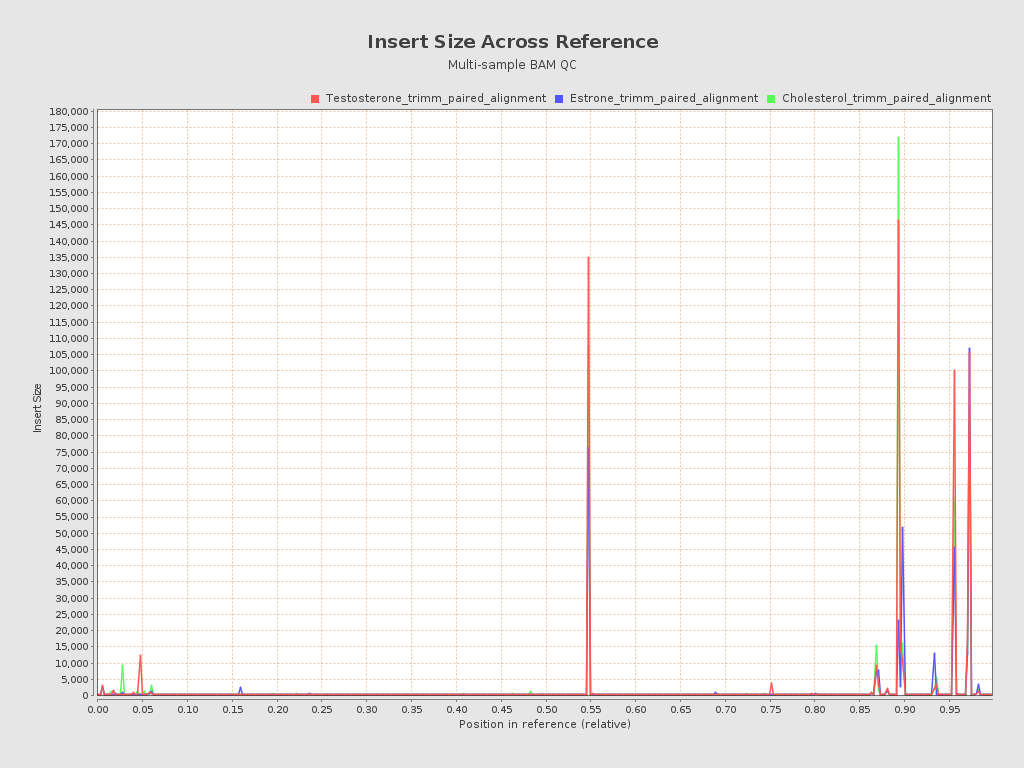The width and height of the screenshot is (1024, 768).
Task: Click the green Cholesterol legend swatch
Action: pos(771,99)
